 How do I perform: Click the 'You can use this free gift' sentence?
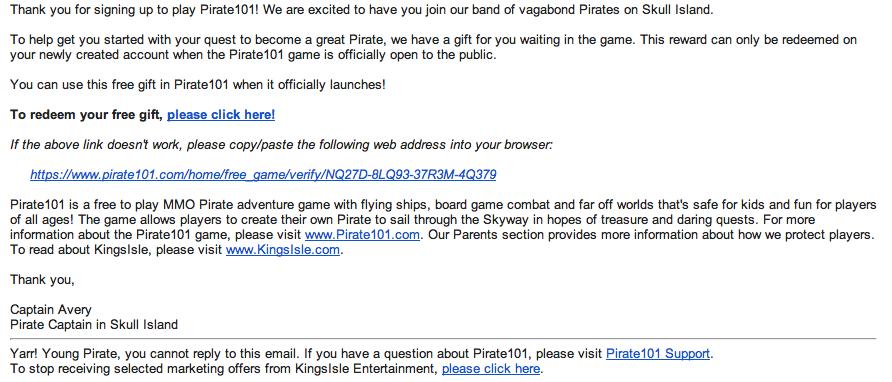(x=198, y=85)
